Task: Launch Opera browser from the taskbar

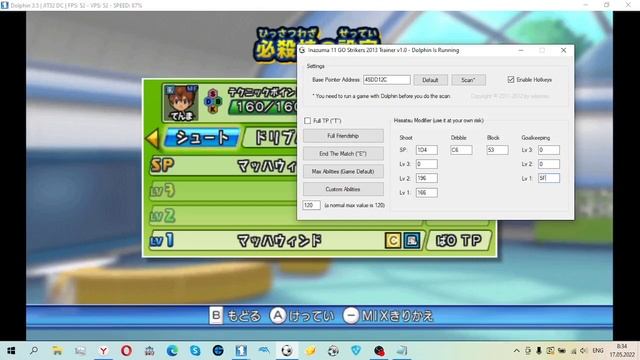Action: tap(126, 351)
